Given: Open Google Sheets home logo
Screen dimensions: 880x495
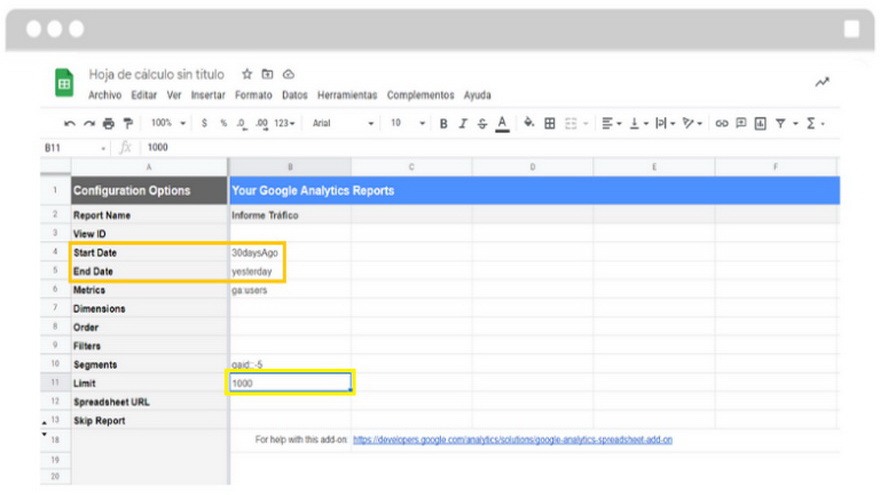Looking at the screenshot, I should point(64,83).
